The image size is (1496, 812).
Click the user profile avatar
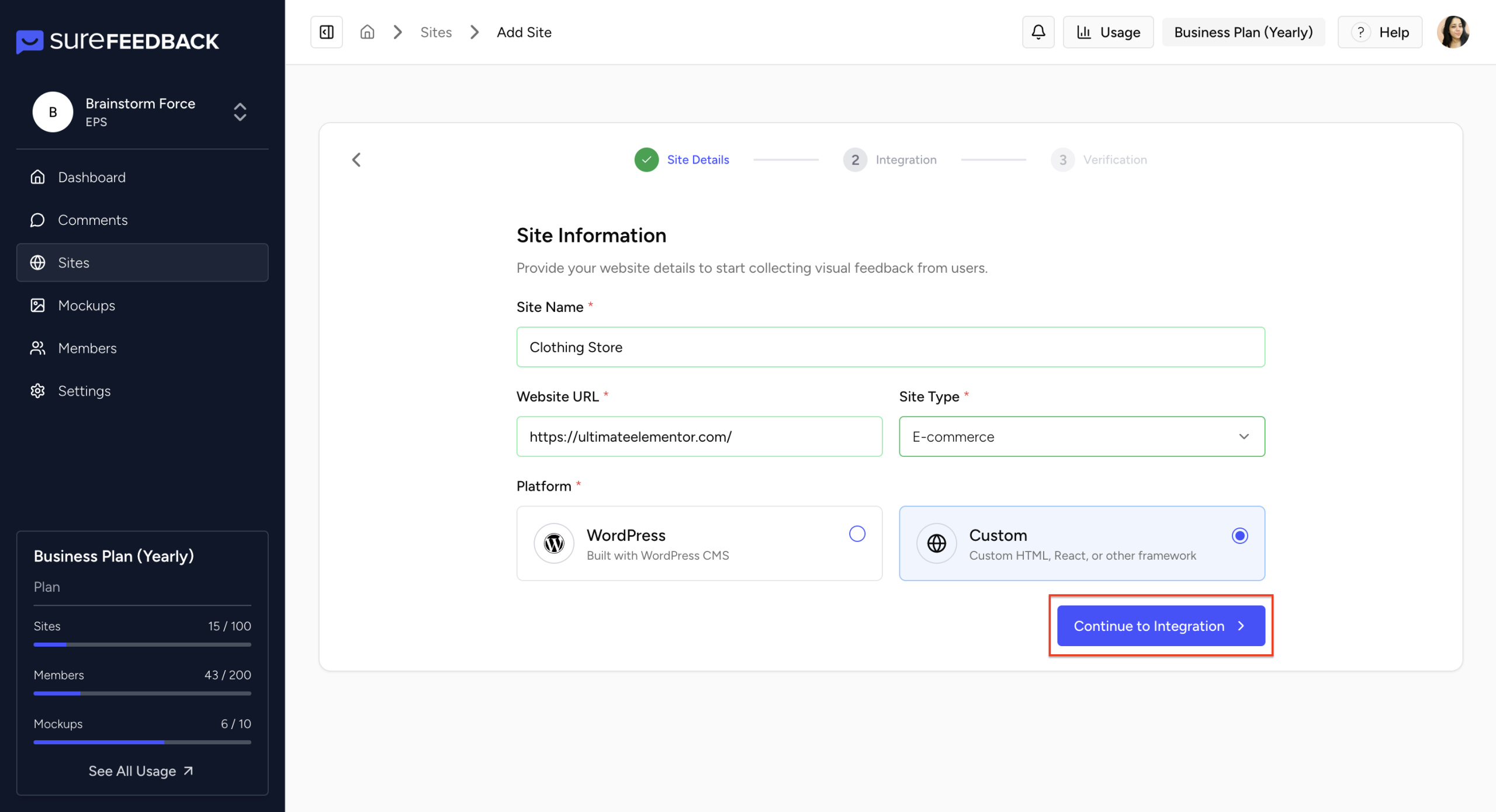point(1453,32)
